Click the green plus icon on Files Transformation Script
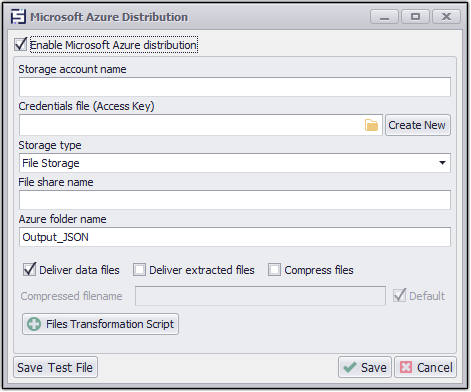Viewport: 471px width, 392px height. (x=34, y=324)
